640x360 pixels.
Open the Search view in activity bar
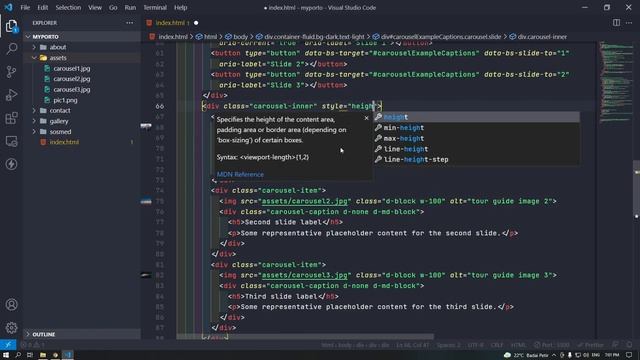tap(11, 49)
